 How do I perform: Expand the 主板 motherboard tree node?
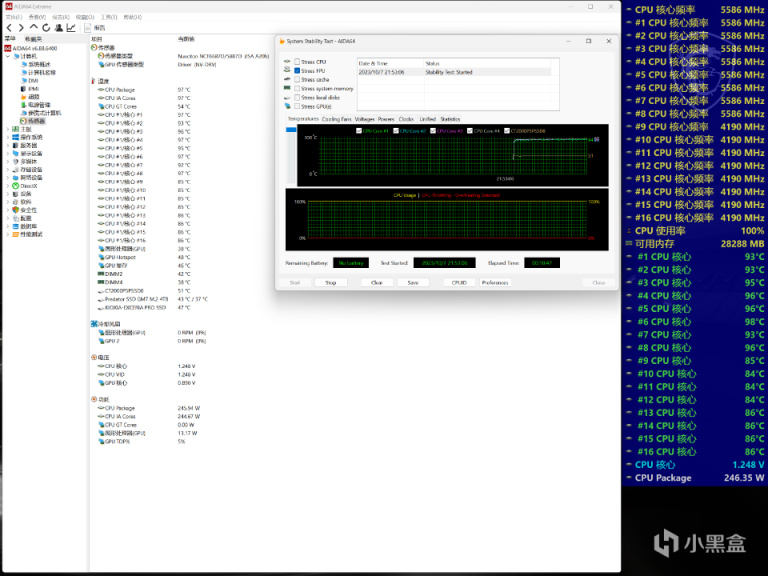[x=8, y=129]
